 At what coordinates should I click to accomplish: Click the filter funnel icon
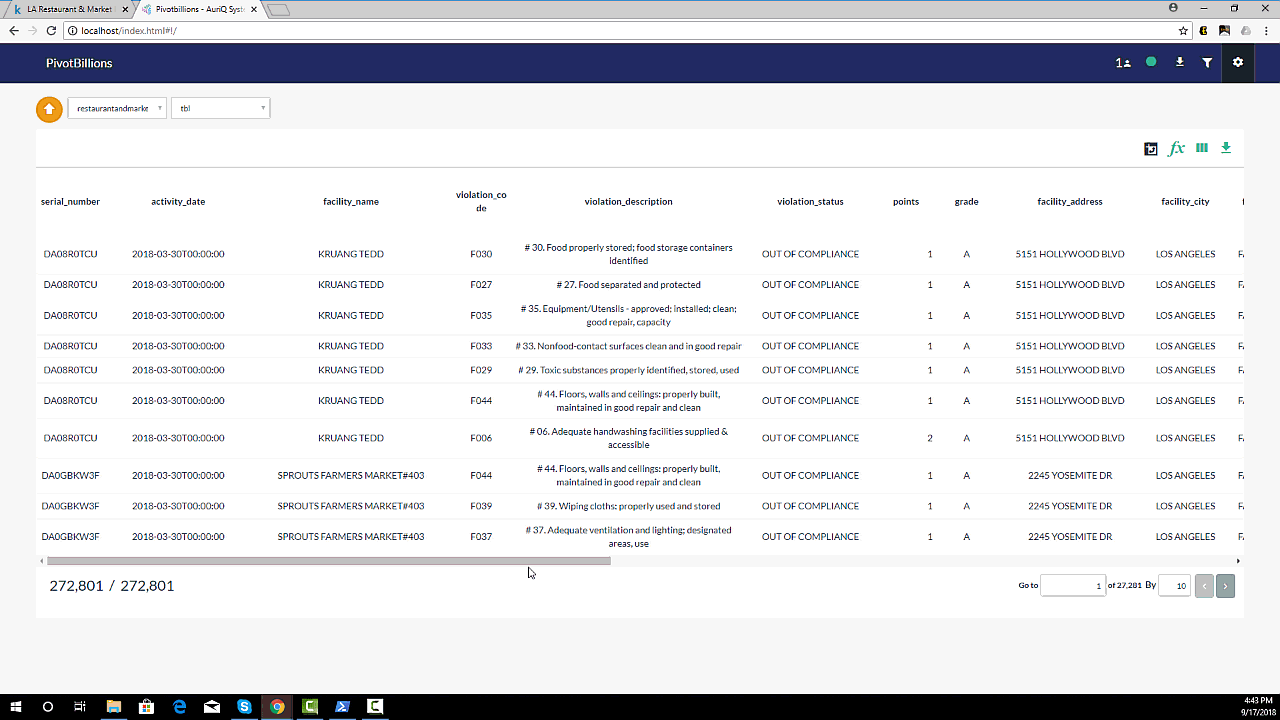click(1207, 63)
